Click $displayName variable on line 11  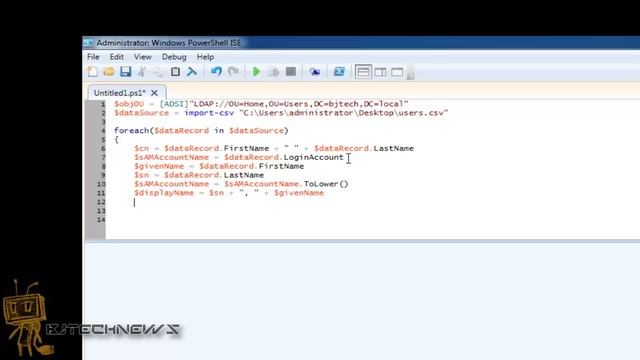tap(164, 193)
